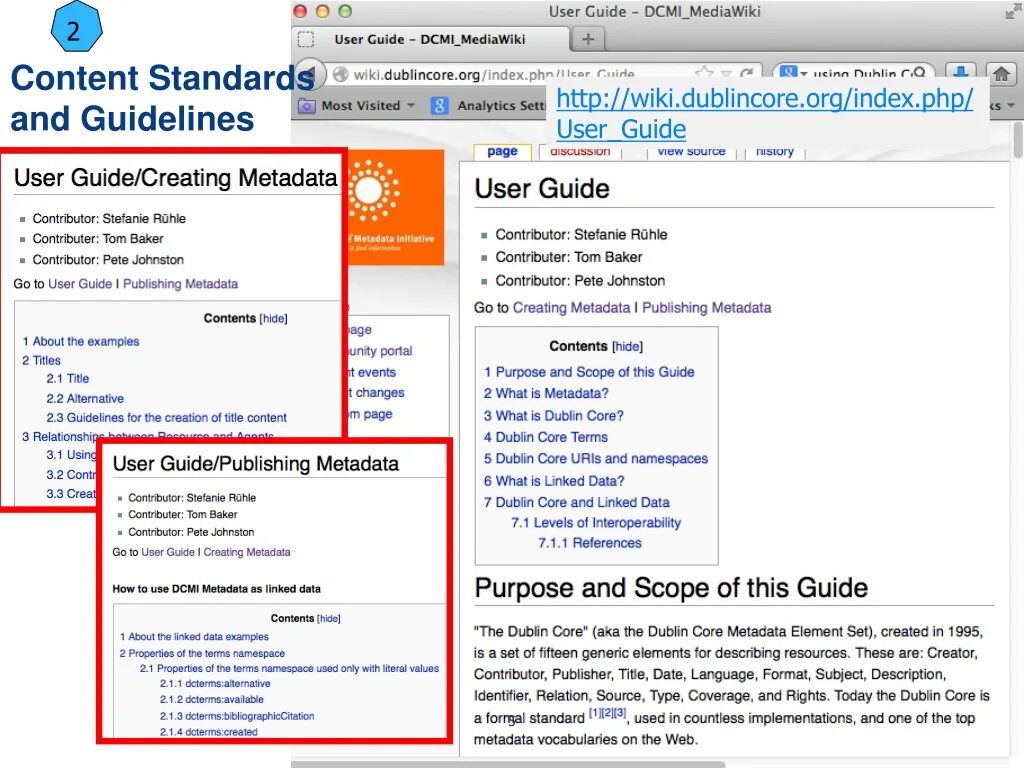Open the Most Visited bookmarks dropdown
The image size is (1024, 768).
410,105
